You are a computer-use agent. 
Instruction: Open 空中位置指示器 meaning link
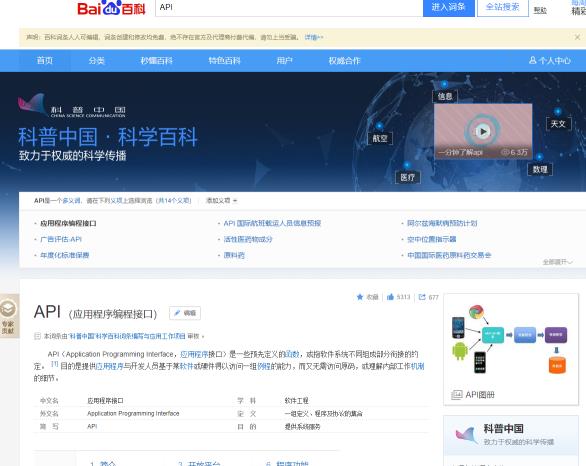click(432, 239)
